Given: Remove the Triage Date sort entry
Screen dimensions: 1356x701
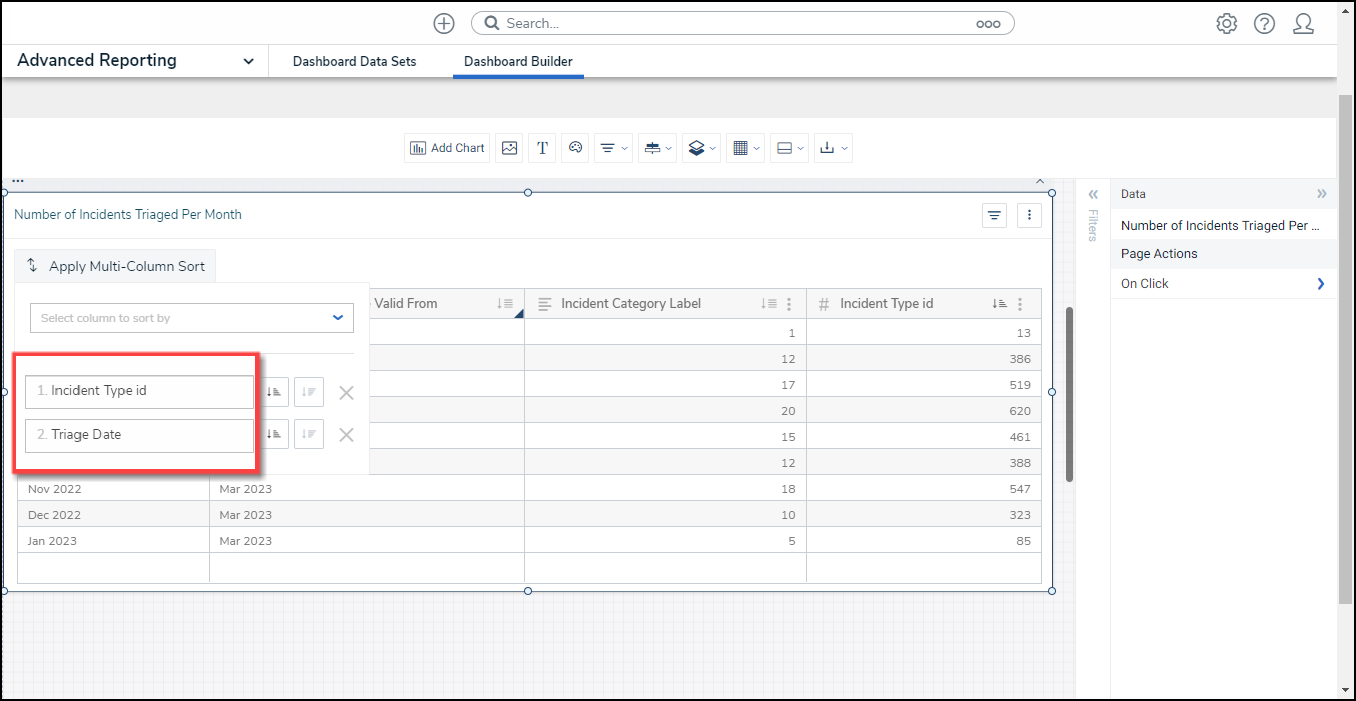Looking at the screenshot, I should (346, 435).
